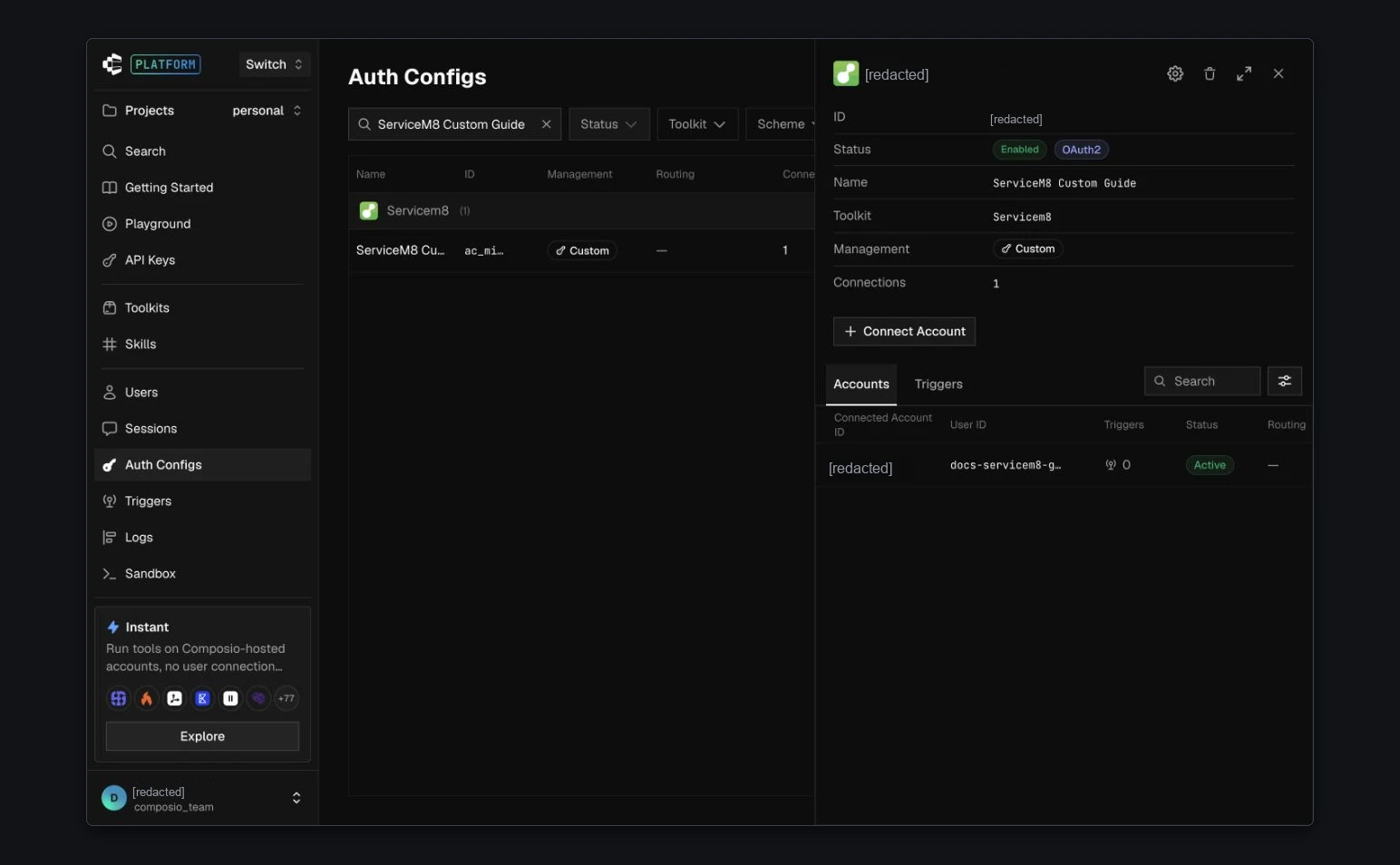Image resolution: width=1400 pixels, height=865 pixels.
Task: Open the Scheme filter dropdown
Action: (x=782, y=124)
